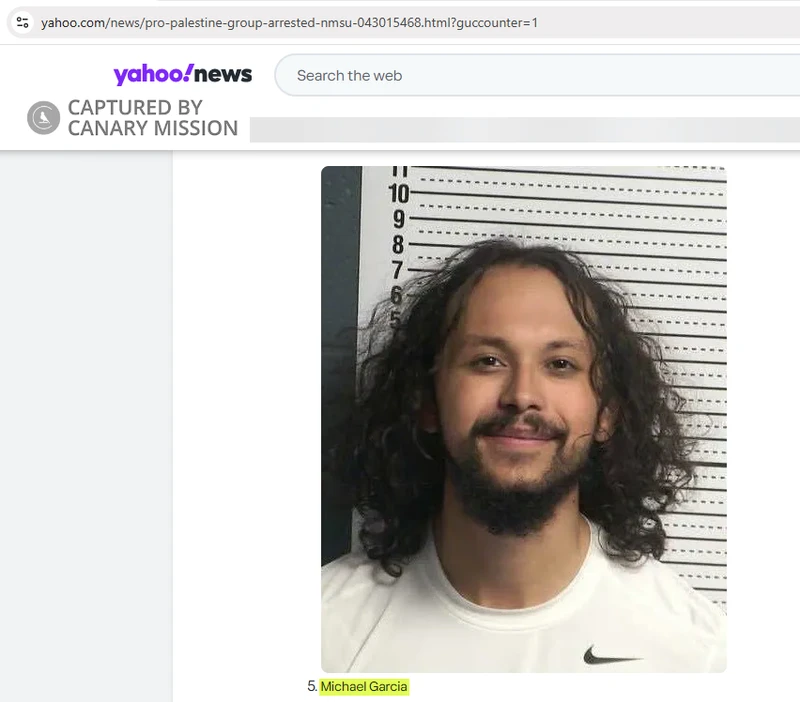Screen dimensions: 800x702
Task: Click the highlighted "Michael Garcia" caption
Action: [364, 687]
